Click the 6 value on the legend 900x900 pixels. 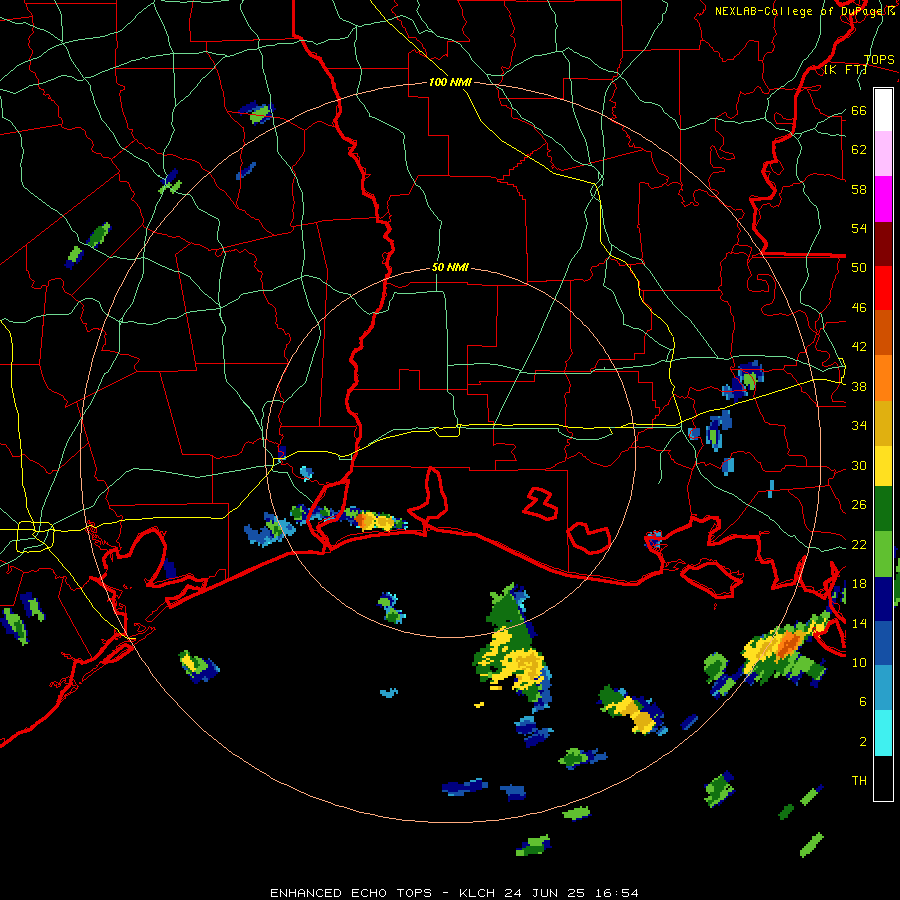pyautogui.click(x=863, y=702)
